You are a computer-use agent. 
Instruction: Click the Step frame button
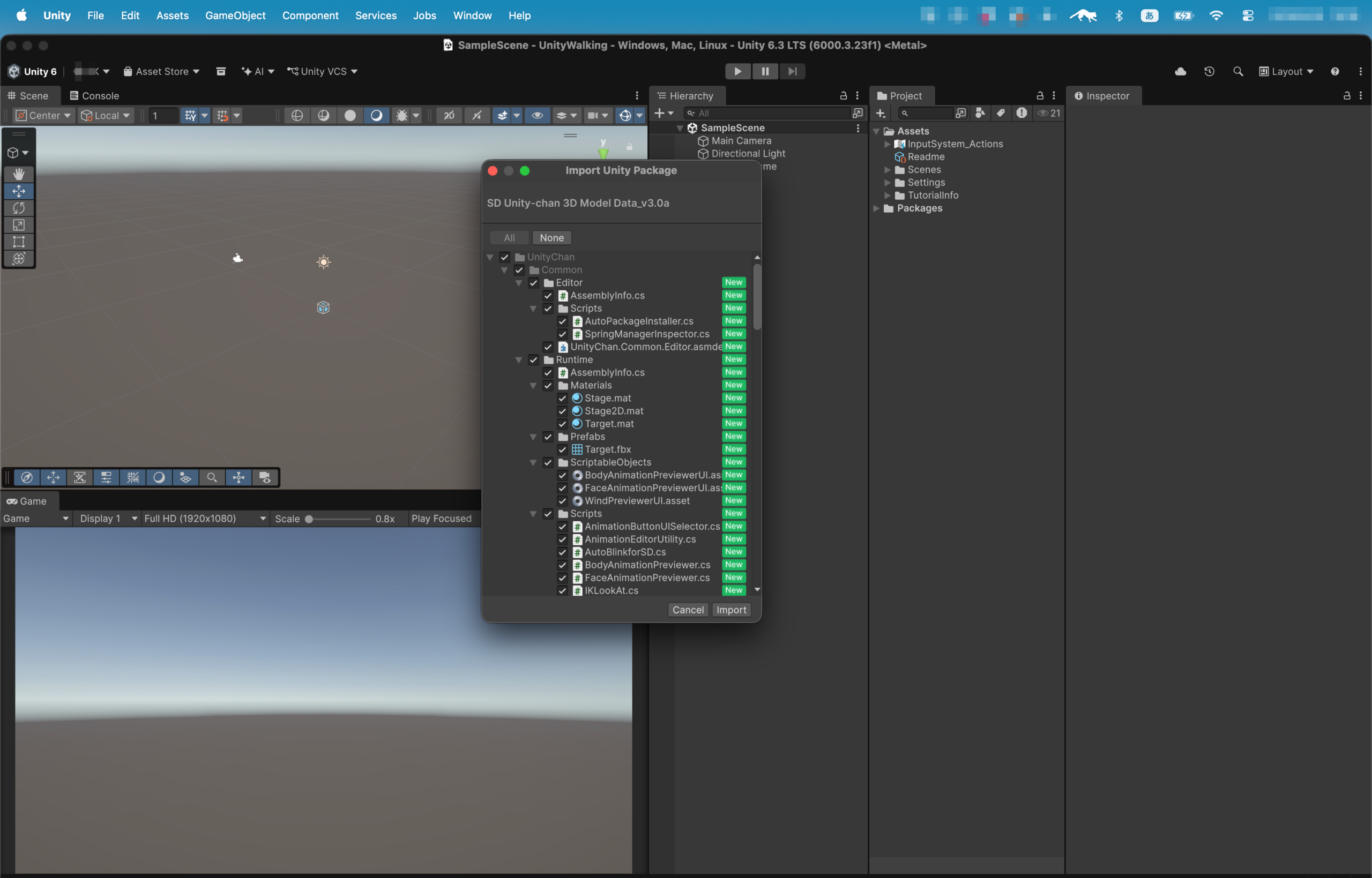click(792, 71)
